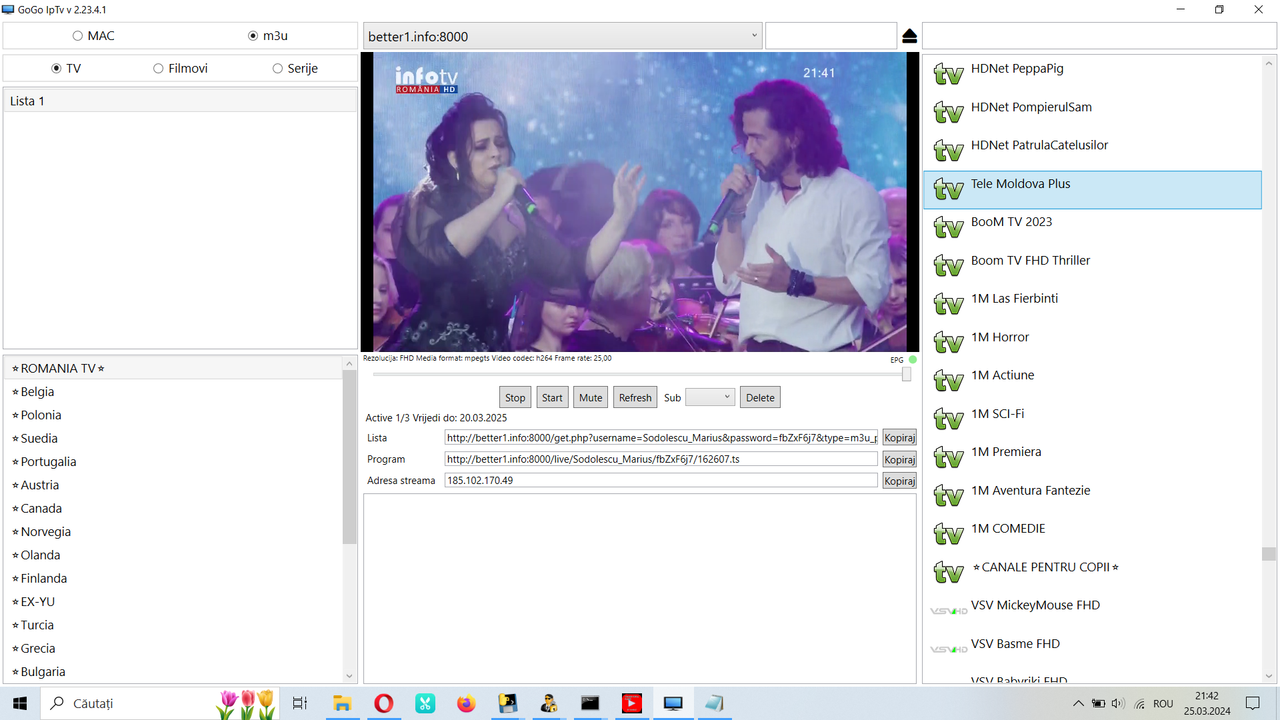Screen dimensions: 1280x720
Task: Click the Stop playback button
Action: coord(515,397)
